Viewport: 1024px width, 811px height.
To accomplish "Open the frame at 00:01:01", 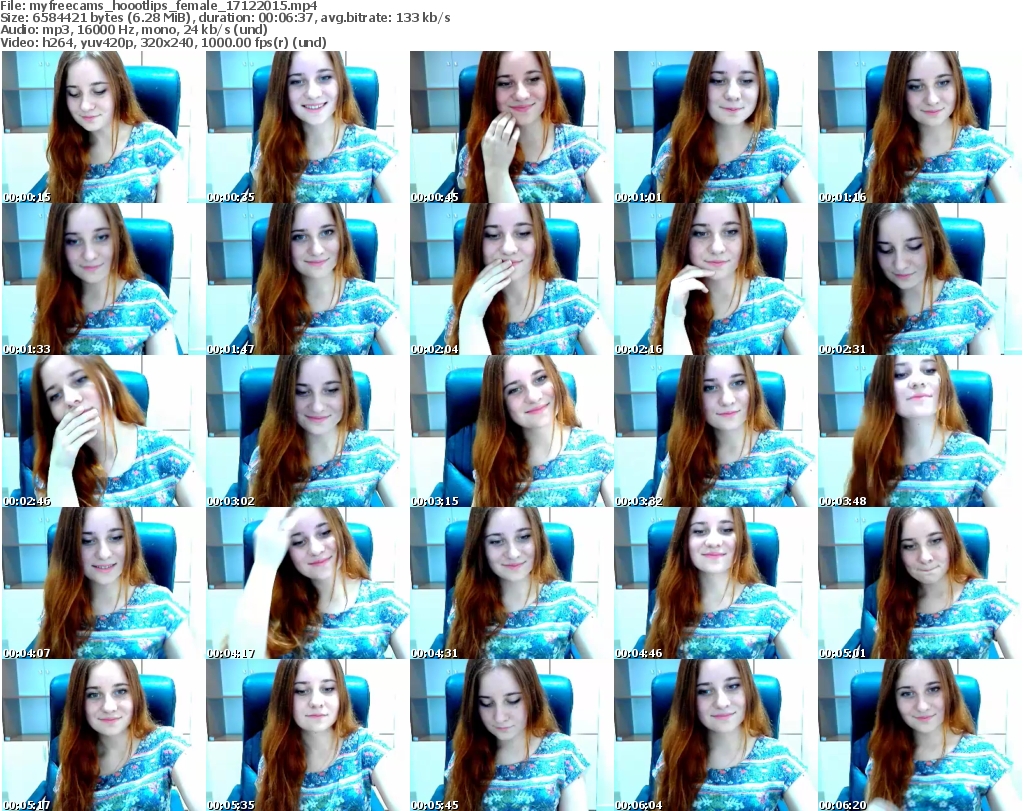I will (715, 127).
